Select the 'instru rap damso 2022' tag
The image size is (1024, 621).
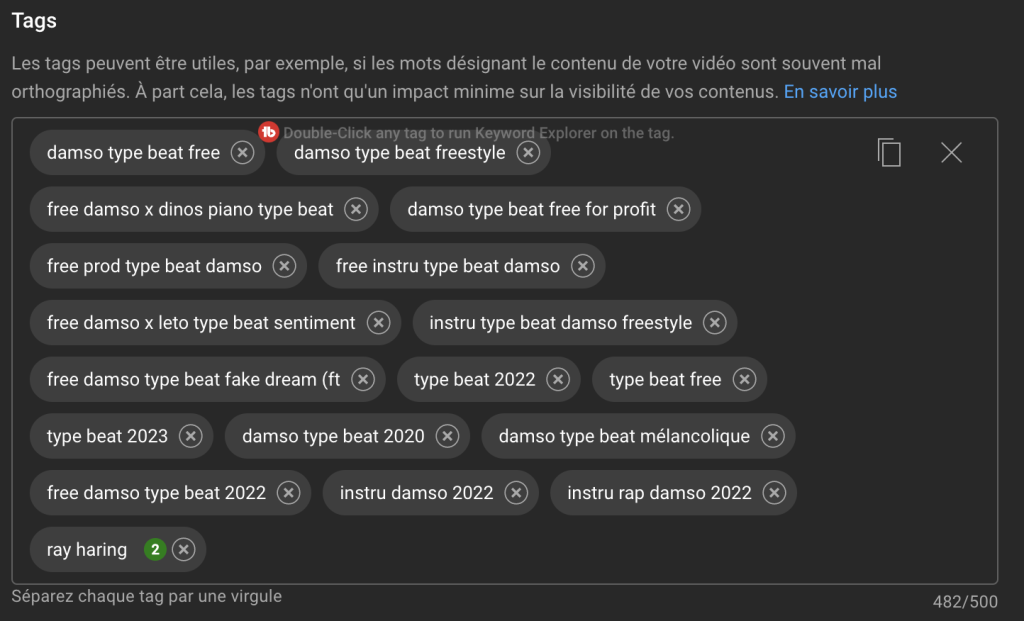(x=659, y=493)
